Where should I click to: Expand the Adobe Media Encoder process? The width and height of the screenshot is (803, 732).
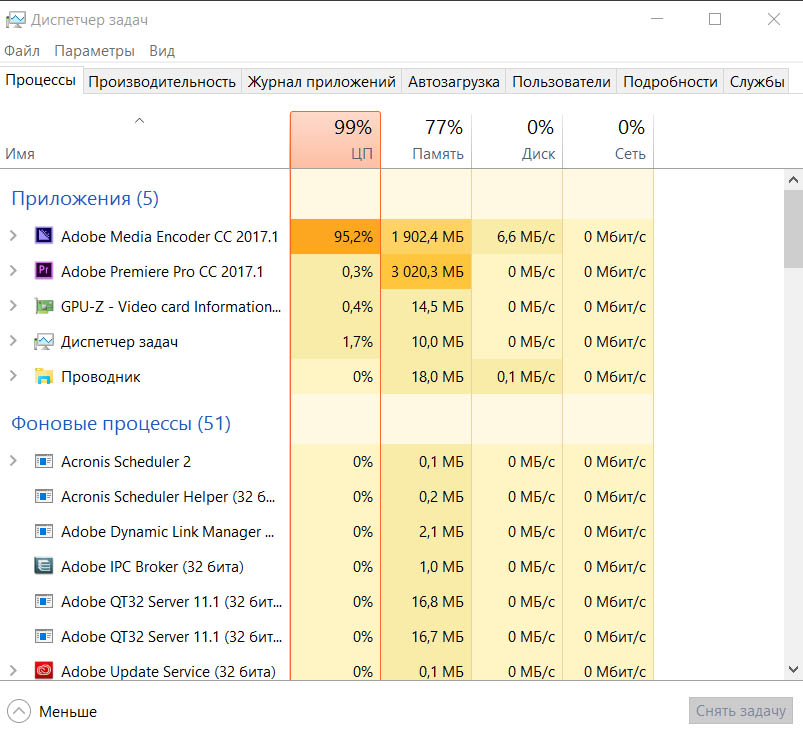pyautogui.click(x=13, y=236)
